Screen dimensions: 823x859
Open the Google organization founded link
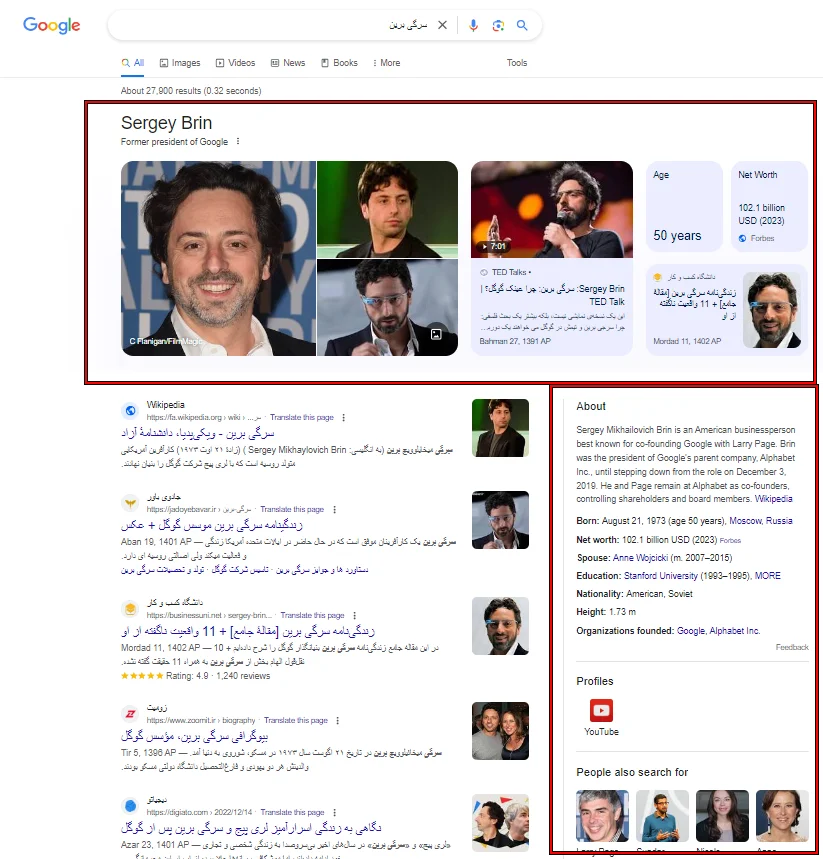(691, 631)
